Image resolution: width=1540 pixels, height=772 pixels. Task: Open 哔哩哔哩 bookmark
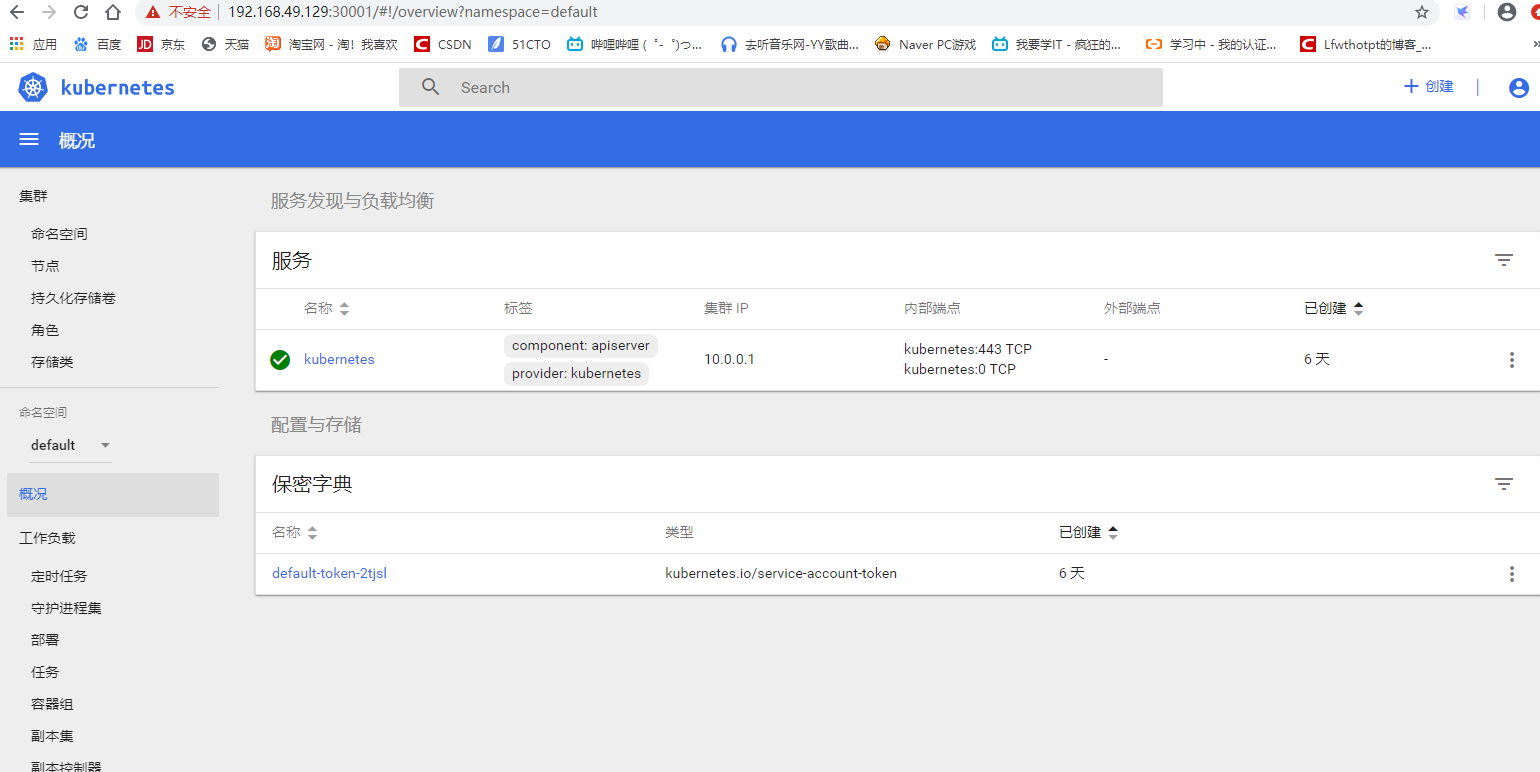click(634, 44)
